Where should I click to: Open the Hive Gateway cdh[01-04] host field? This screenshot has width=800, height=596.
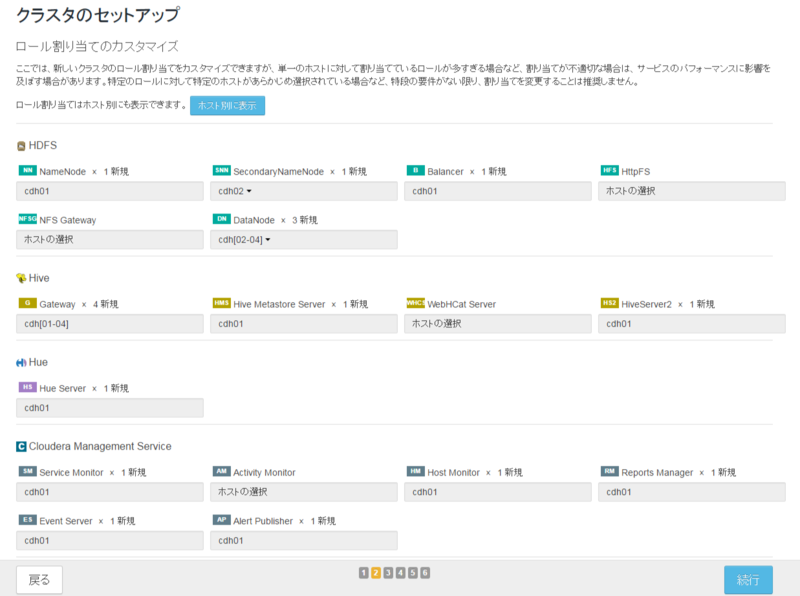[x=110, y=324]
